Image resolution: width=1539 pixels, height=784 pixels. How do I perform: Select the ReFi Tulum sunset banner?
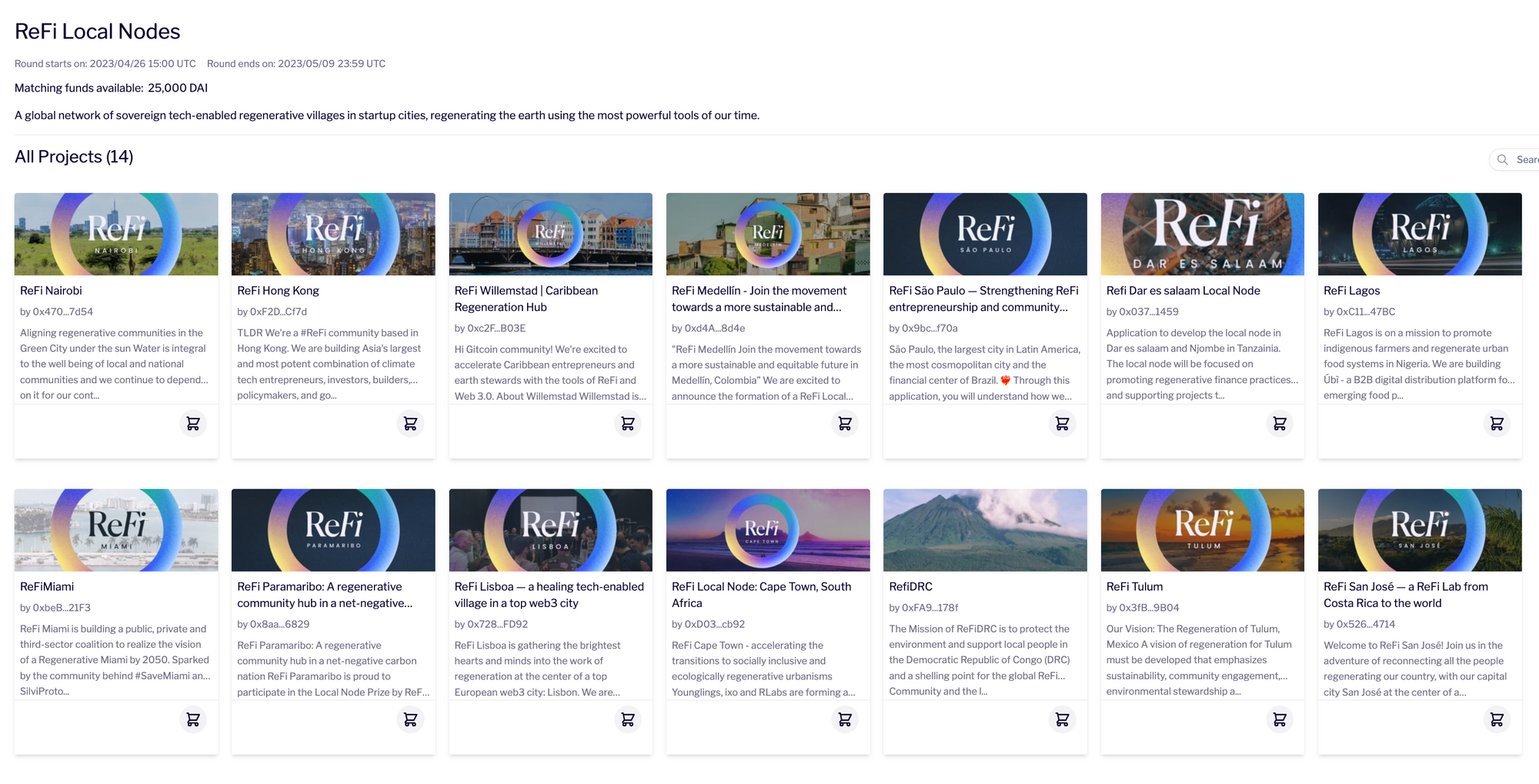1202,530
